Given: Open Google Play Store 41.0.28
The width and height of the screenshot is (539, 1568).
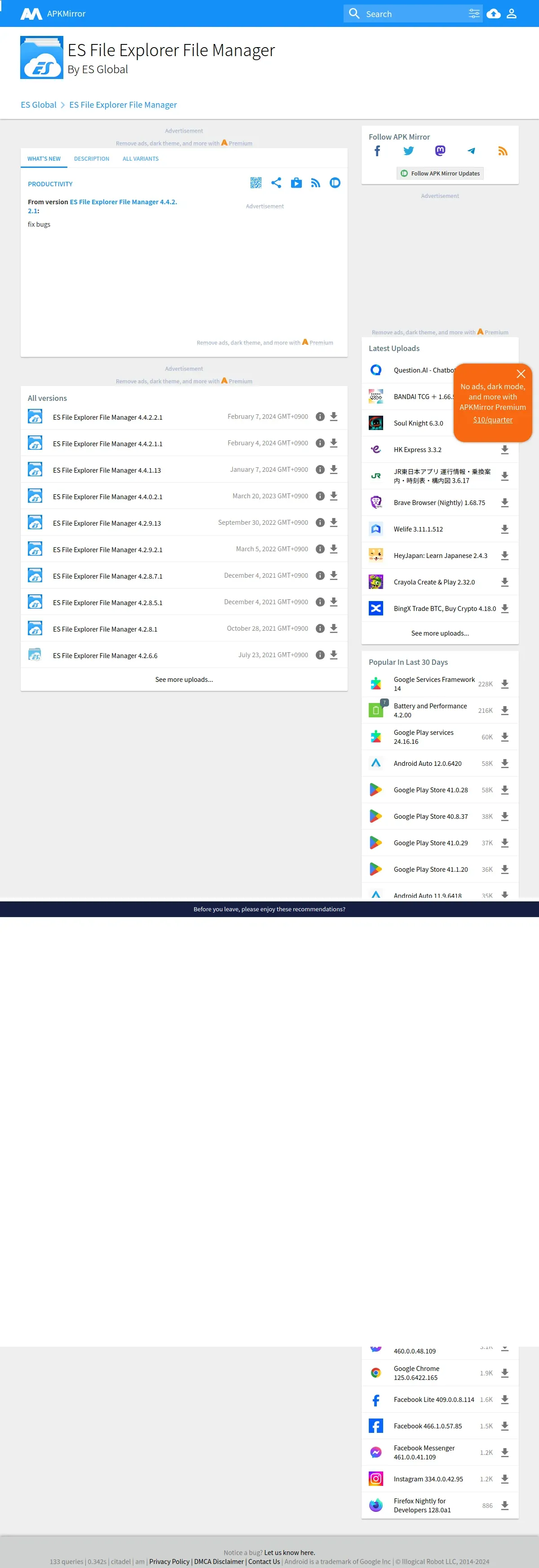Looking at the screenshot, I should [431, 790].
